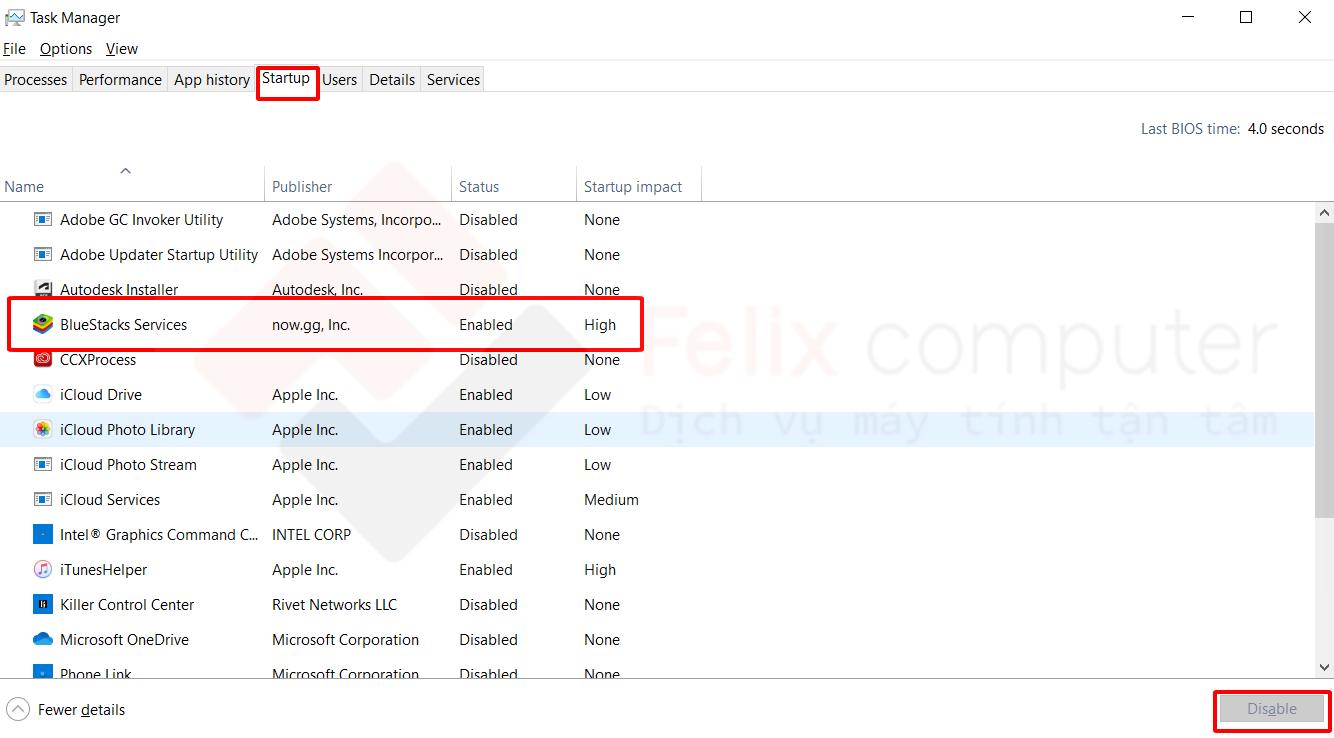Image resolution: width=1334 pixels, height=738 pixels.
Task: Sort list by Publisher column header
Action: coord(302,187)
